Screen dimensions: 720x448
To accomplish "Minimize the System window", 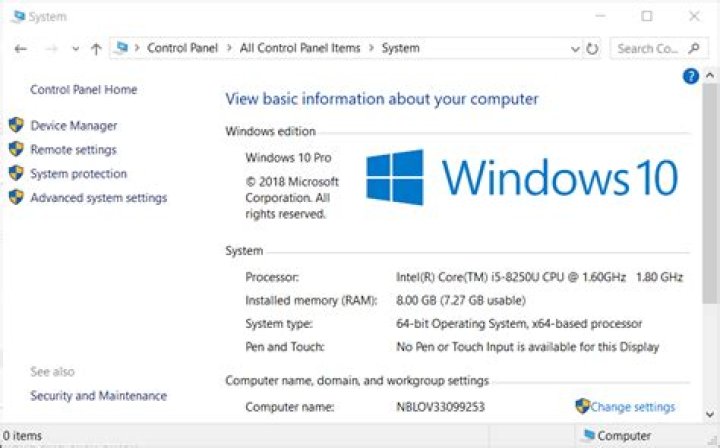I will coord(600,16).
